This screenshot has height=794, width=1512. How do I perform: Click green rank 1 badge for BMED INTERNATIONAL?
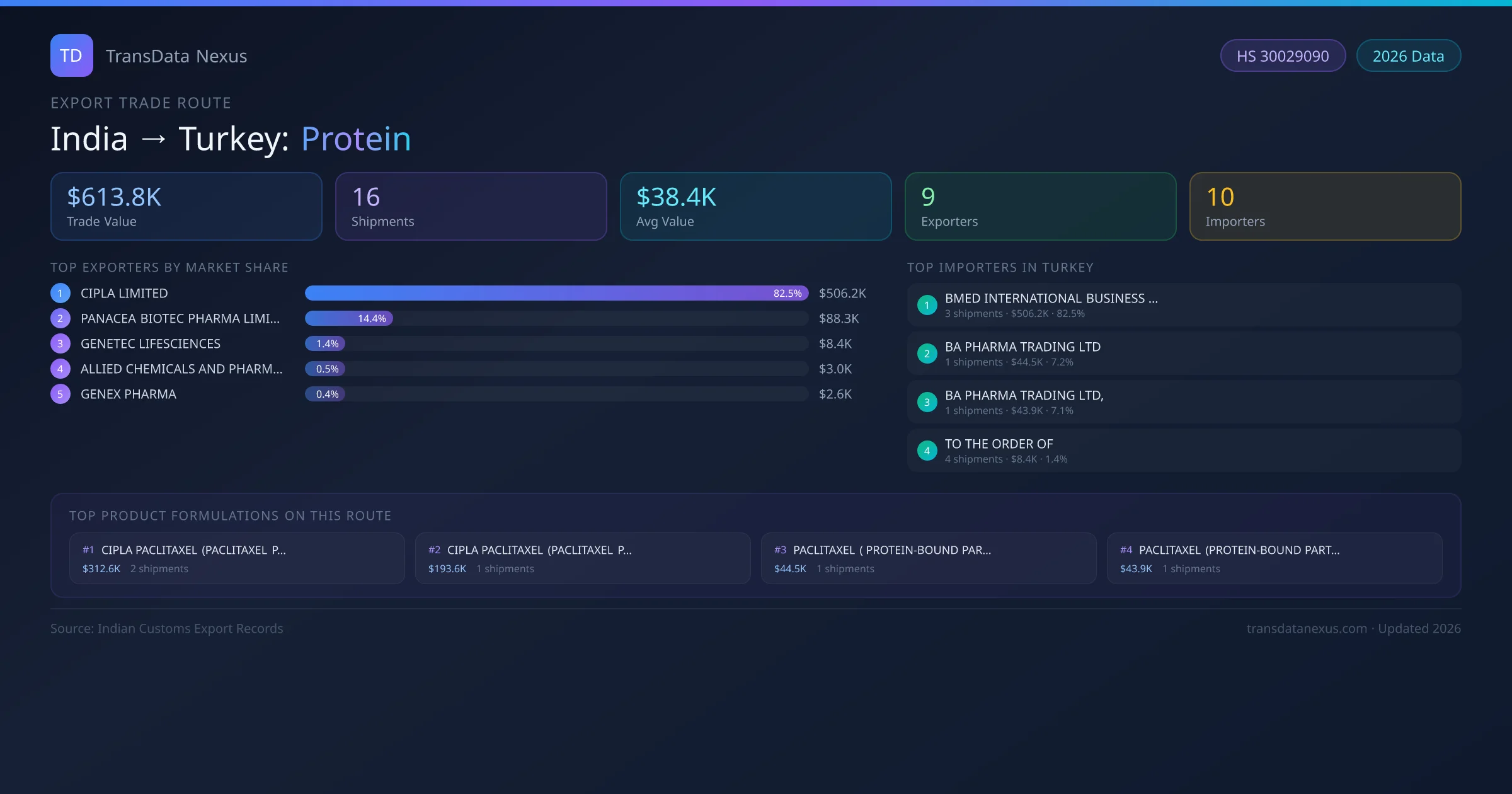tap(927, 305)
